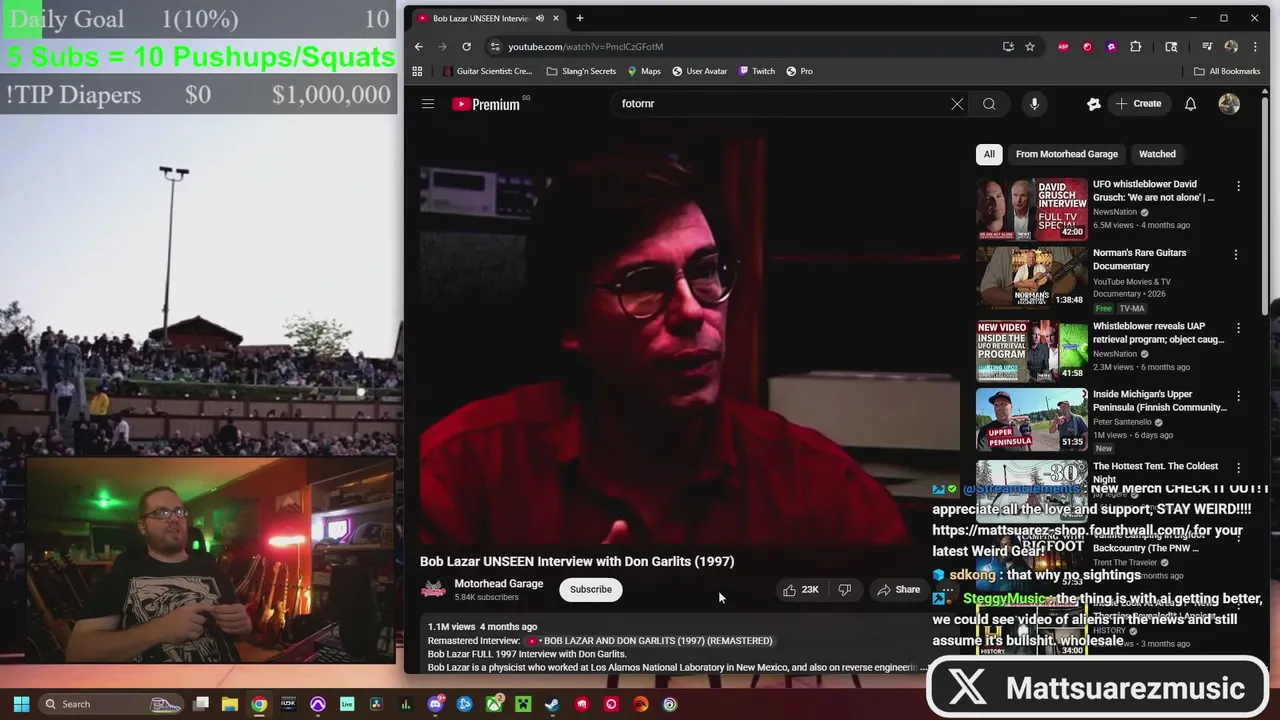
Task: Select the From Motorhead Garage chip
Action: (1067, 154)
